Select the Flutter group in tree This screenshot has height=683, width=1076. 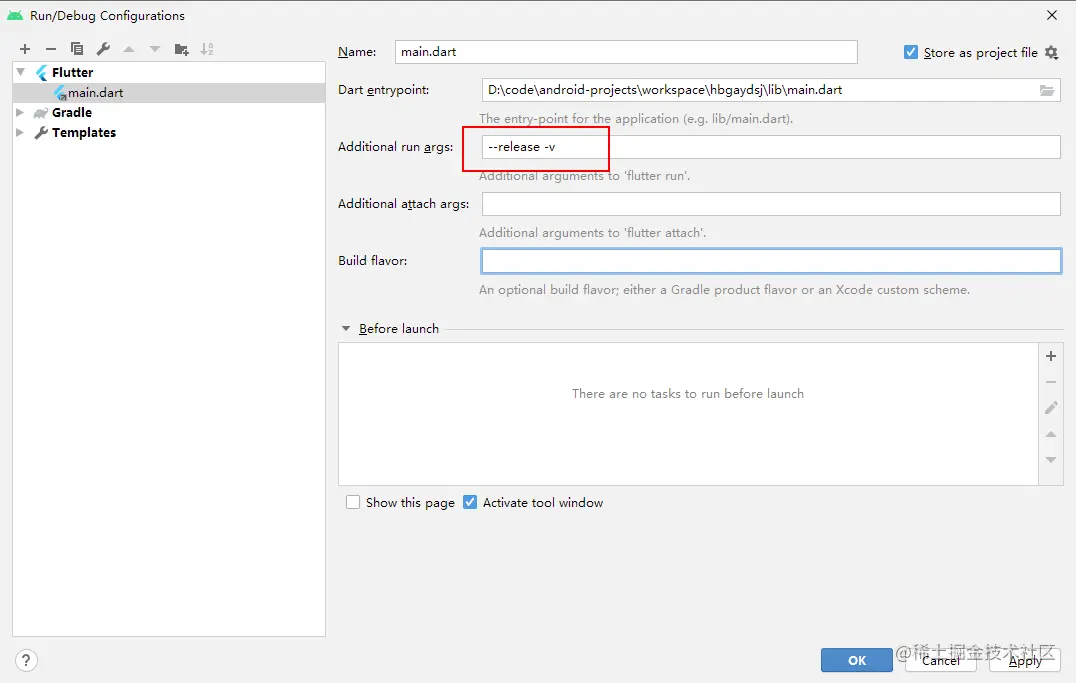coord(169,72)
